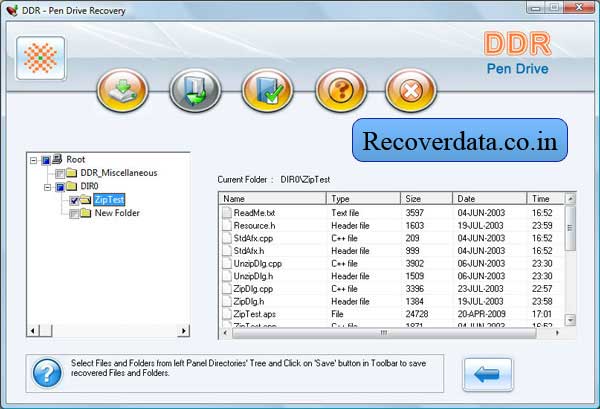Click the DDR app icon in title bar
This screenshot has height=409, width=600.
(12, 10)
